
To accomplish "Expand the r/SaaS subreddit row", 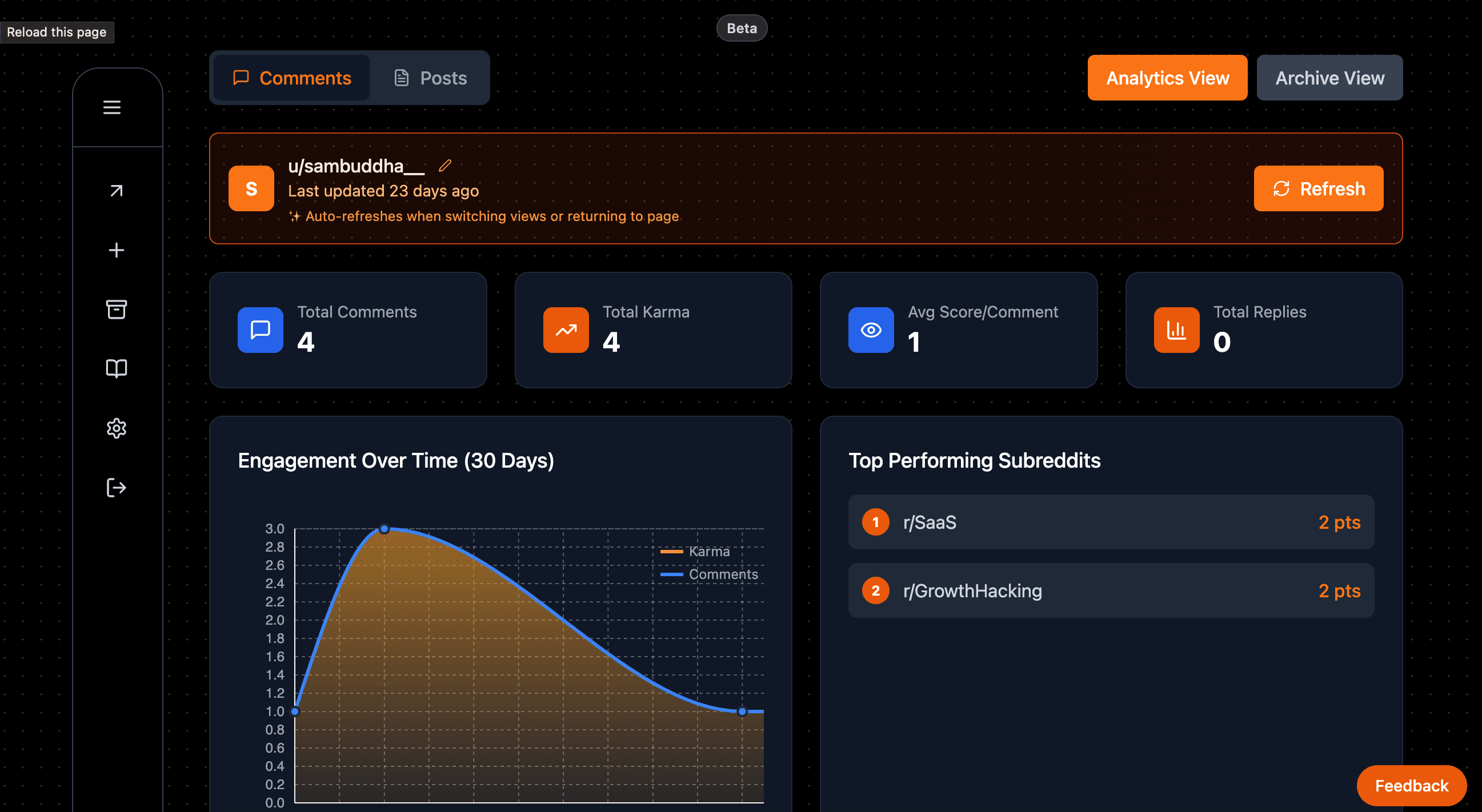I will coord(1110,522).
